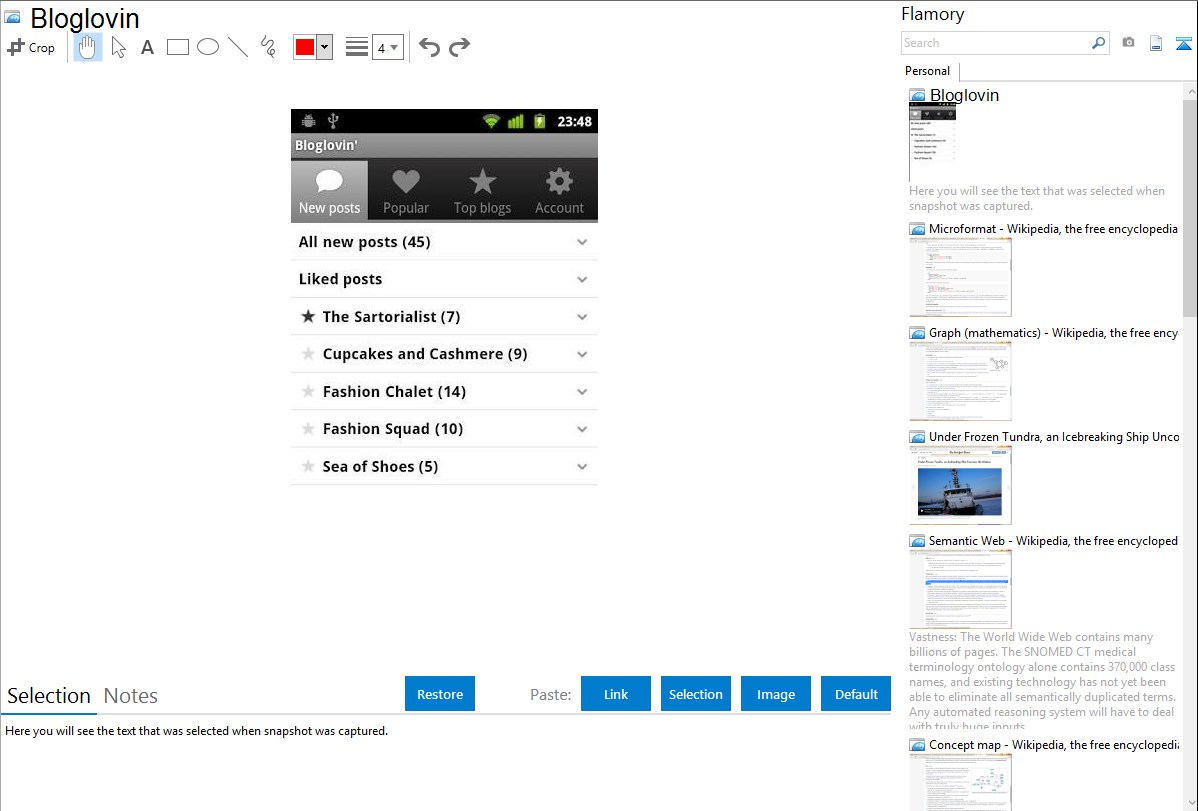Open the Notes tab
1198x811 pixels.
point(131,696)
